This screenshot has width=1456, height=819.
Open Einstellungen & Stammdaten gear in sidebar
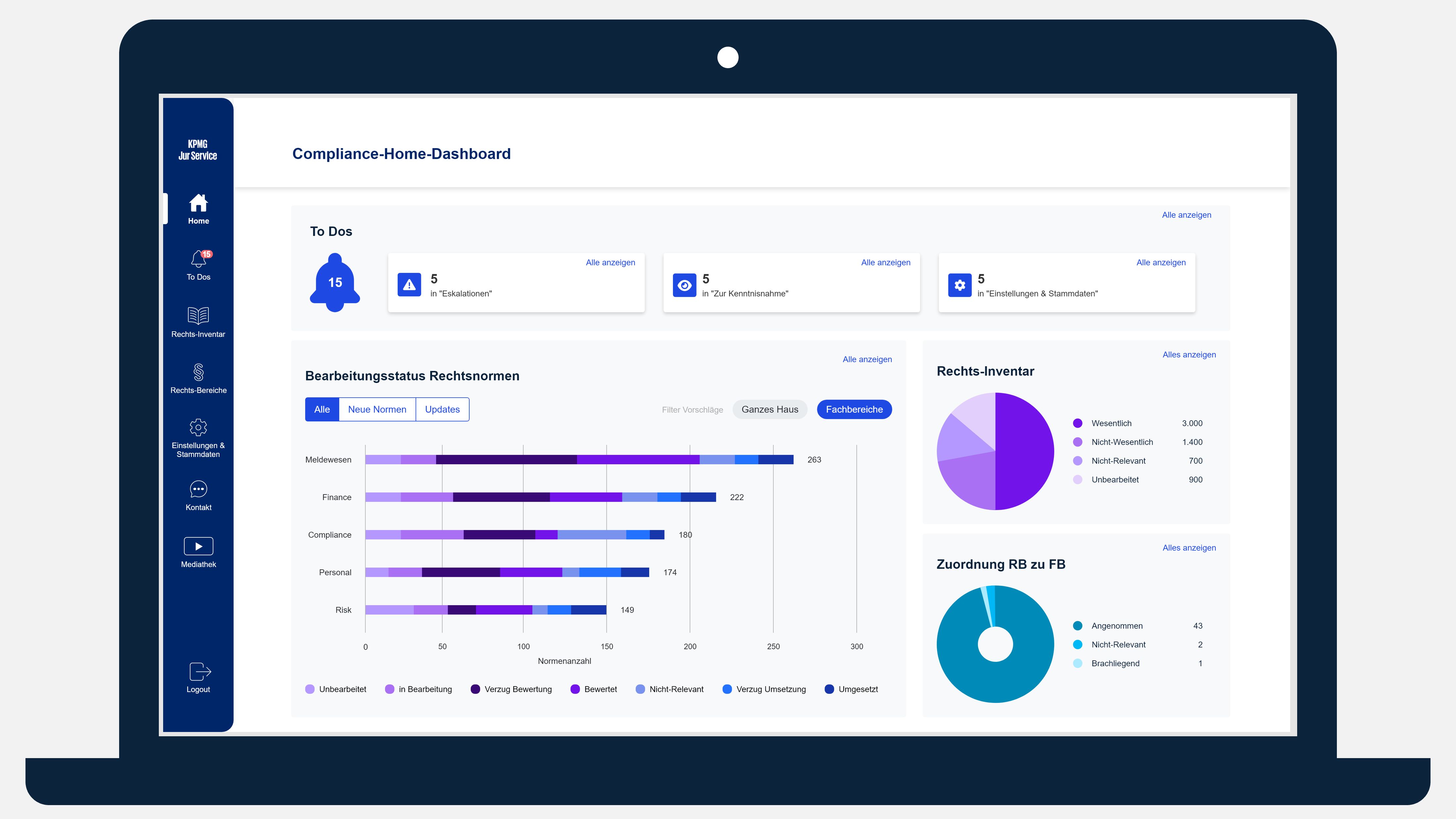[199, 427]
